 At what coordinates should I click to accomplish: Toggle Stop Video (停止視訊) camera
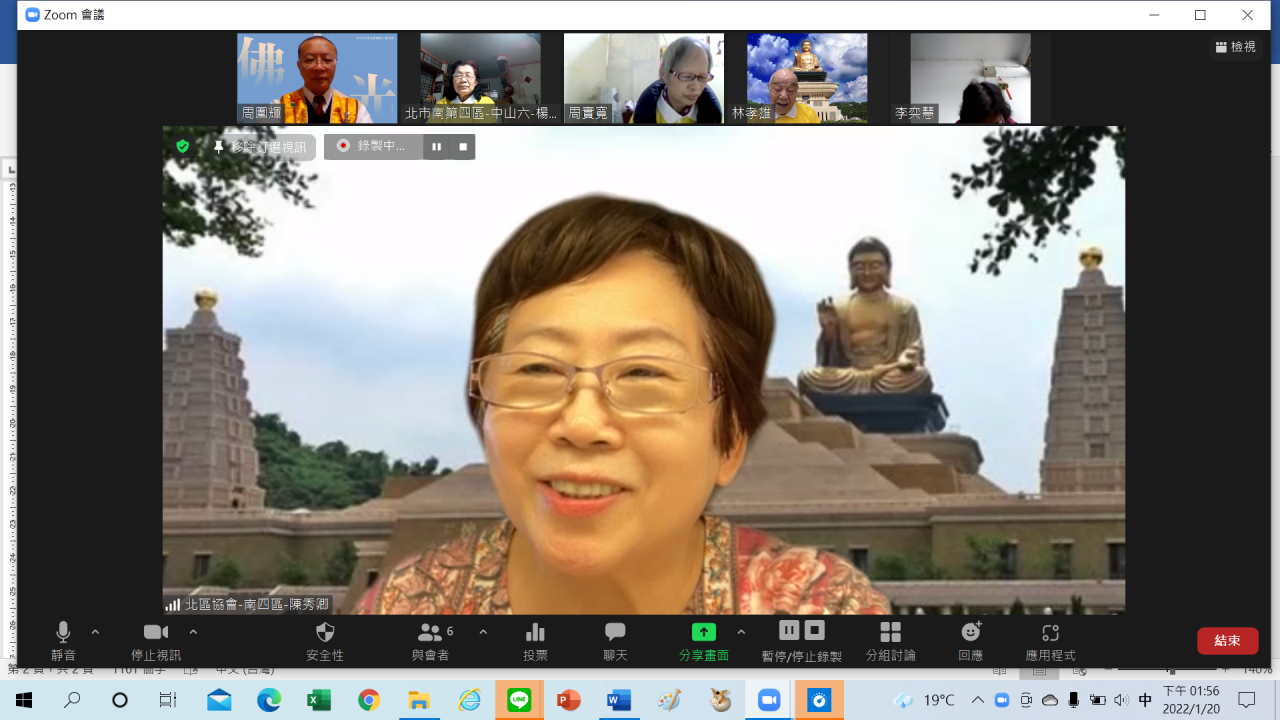(156, 633)
